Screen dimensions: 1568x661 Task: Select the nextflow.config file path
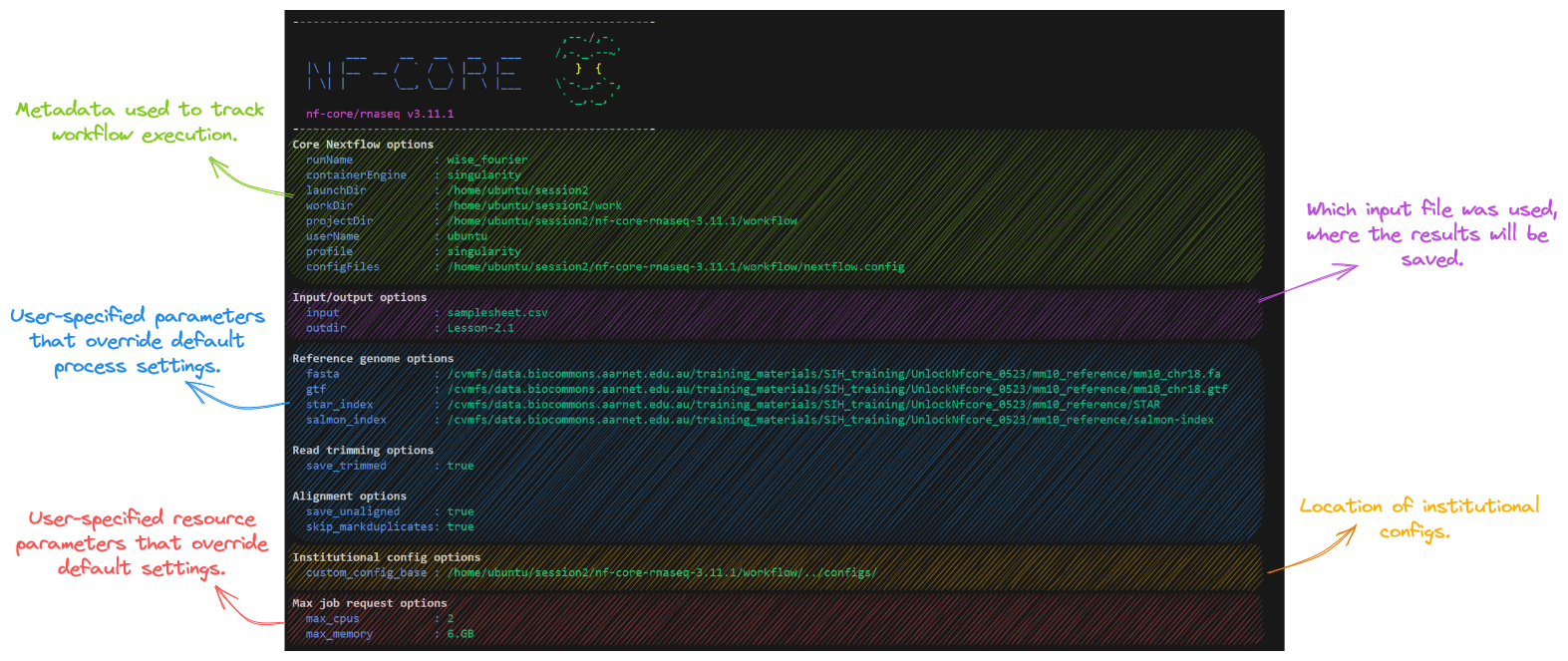676,267
